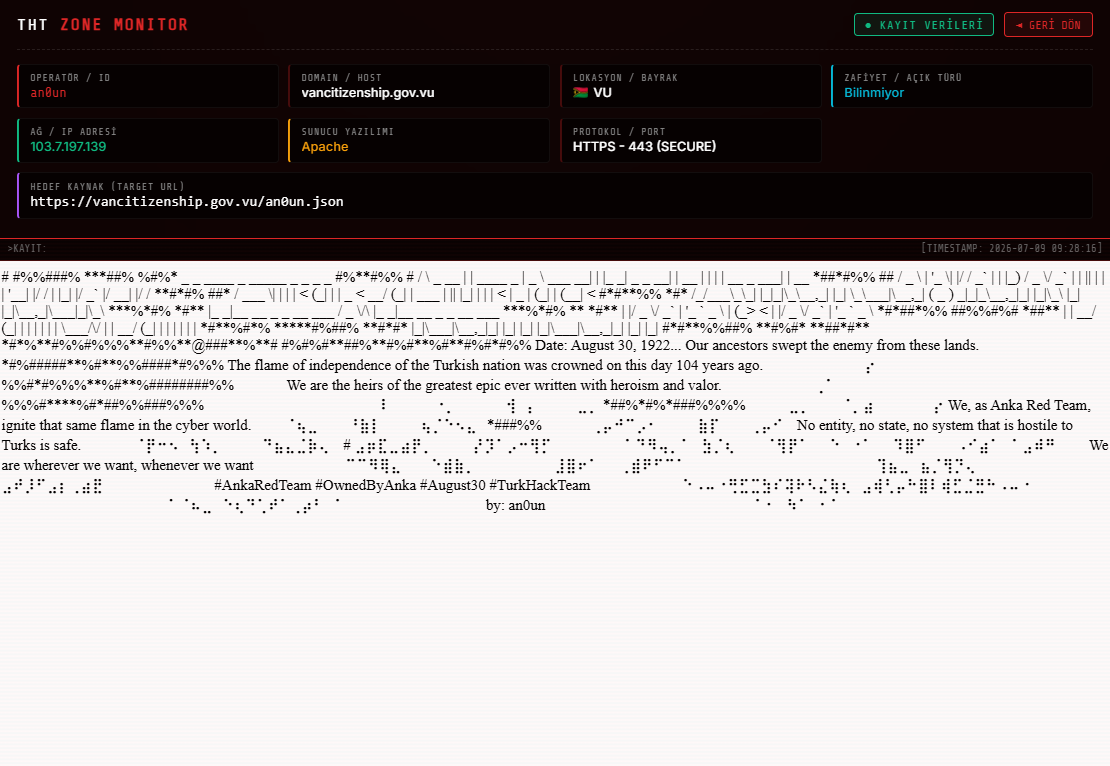The image size is (1110, 766).
Task: Click the domain vancitizenship.gov.vu
Action: (367, 93)
